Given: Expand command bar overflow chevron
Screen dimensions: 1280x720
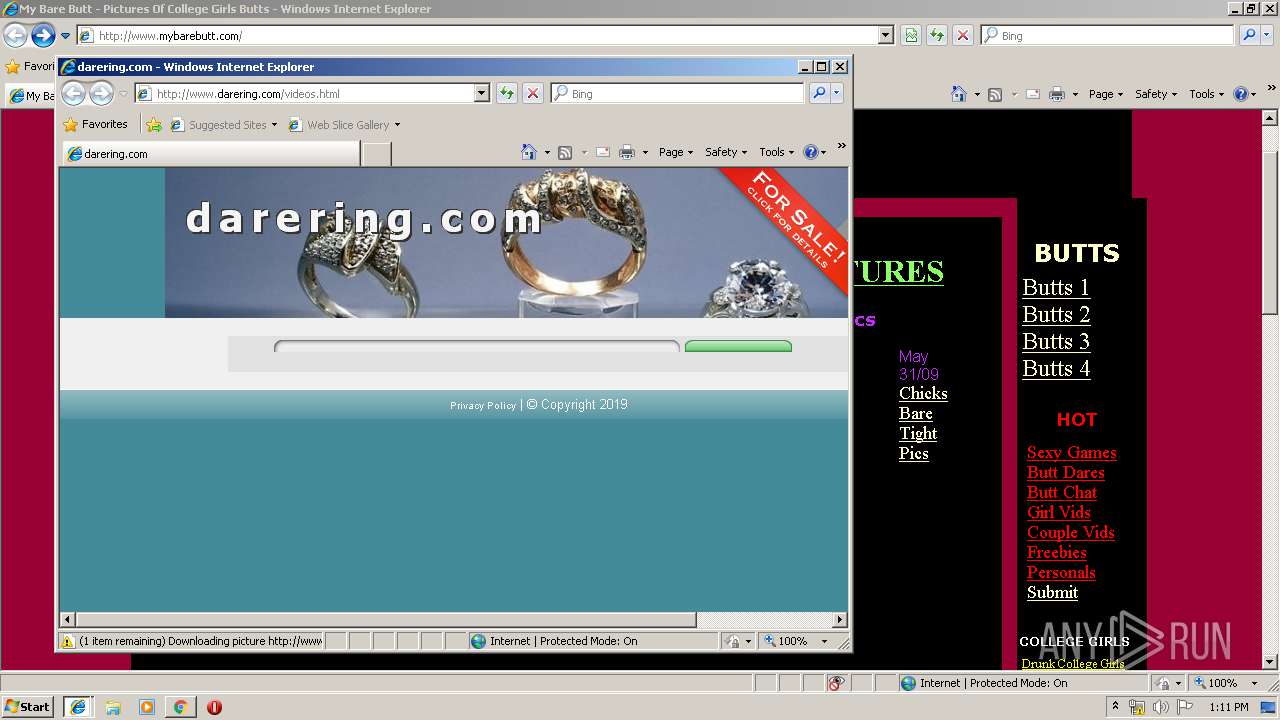Looking at the screenshot, I should point(841,146).
